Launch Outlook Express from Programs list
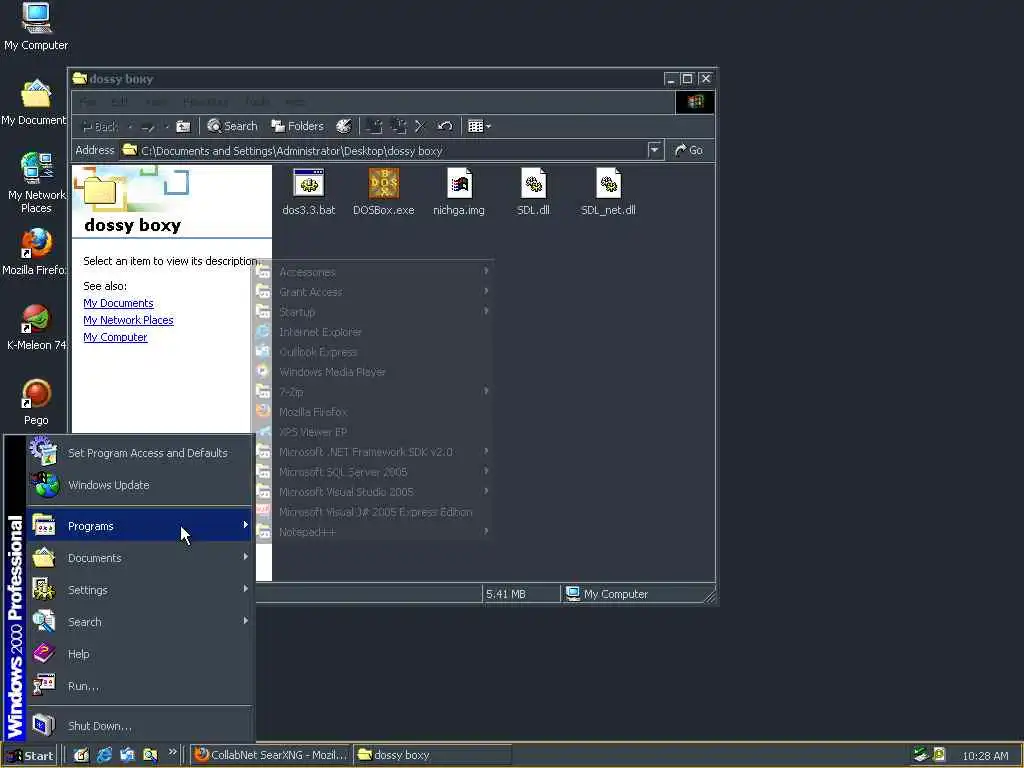Viewport: 1024px width, 768px height. 372,352
